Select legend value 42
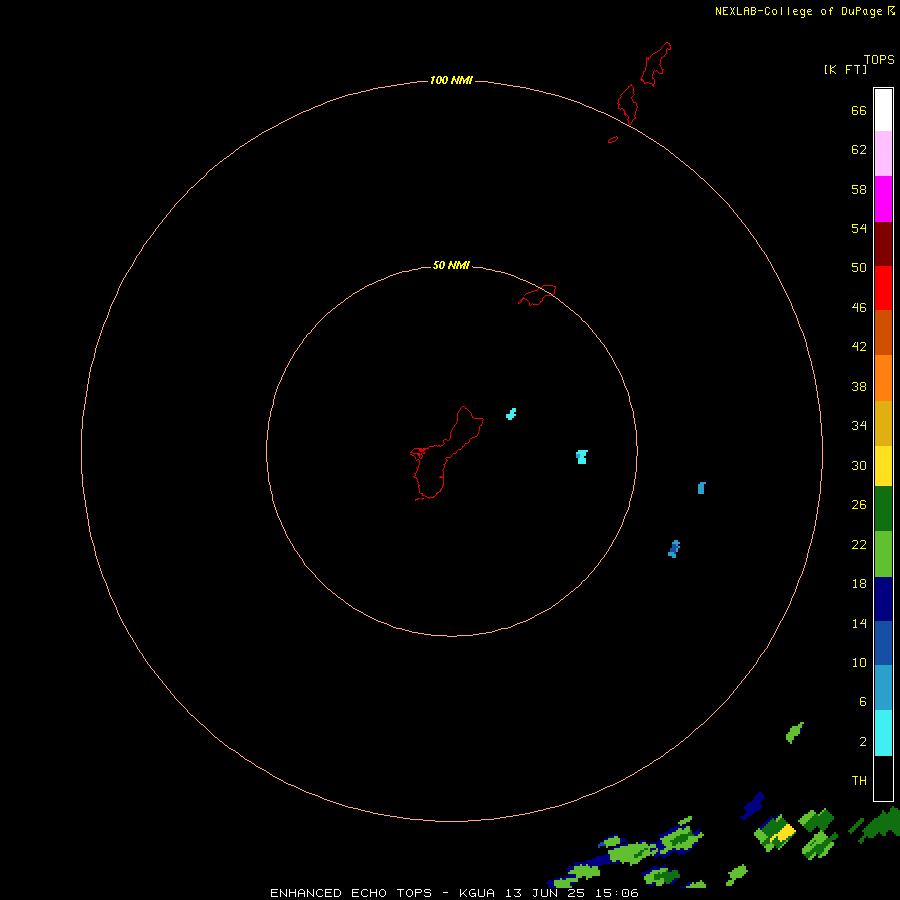Image resolution: width=900 pixels, height=900 pixels. click(859, 347)
